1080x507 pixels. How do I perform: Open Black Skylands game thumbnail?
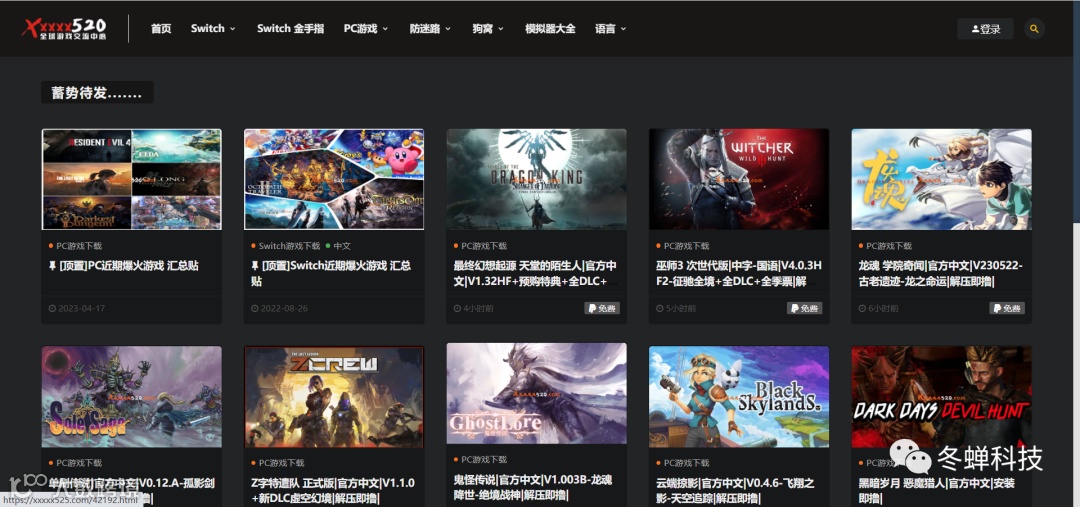pyautogui.click(x=739, y=397)
